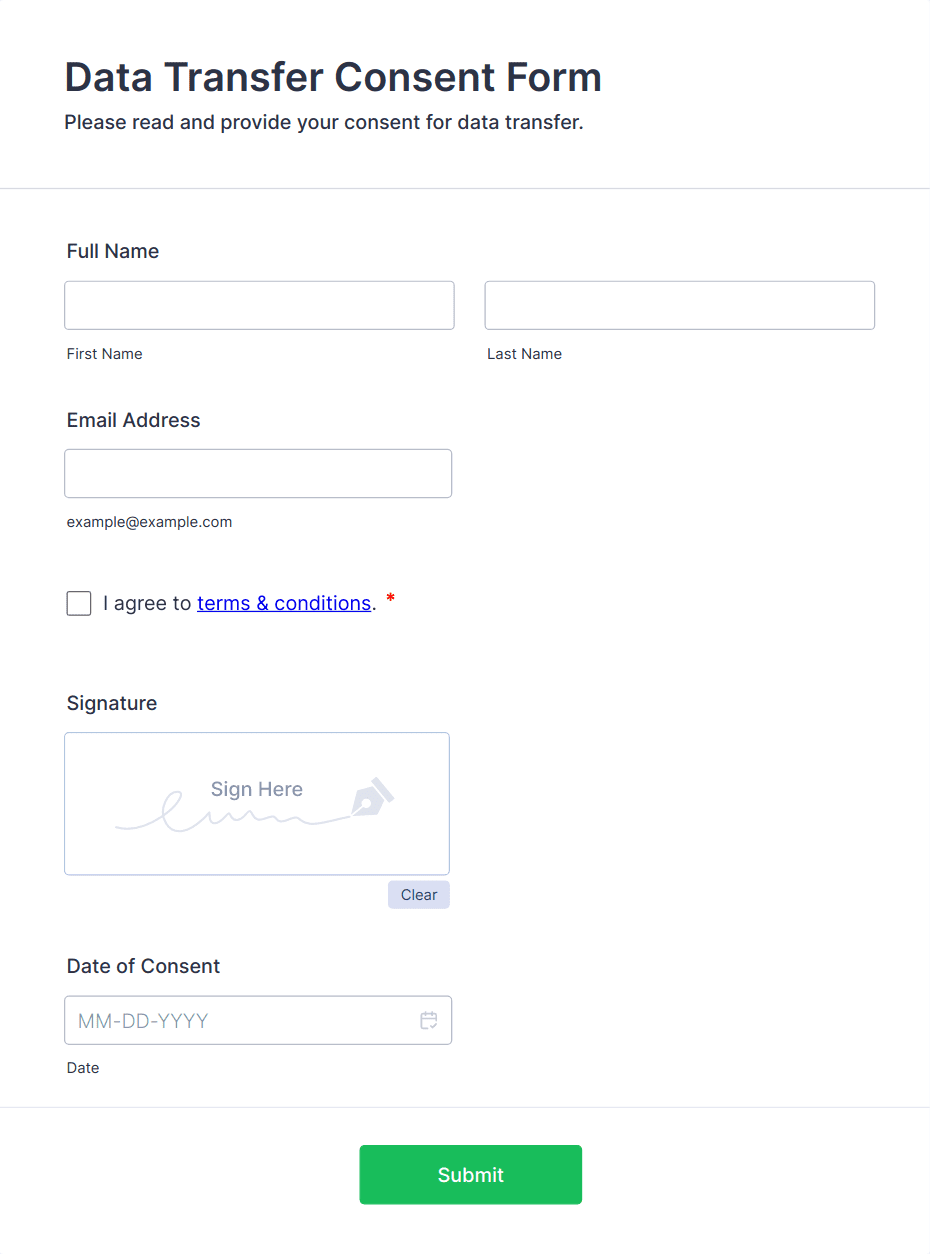Check the terms and conditions agreement box
The width and height of the screenshot is (930, 1254).
point(78,603)
